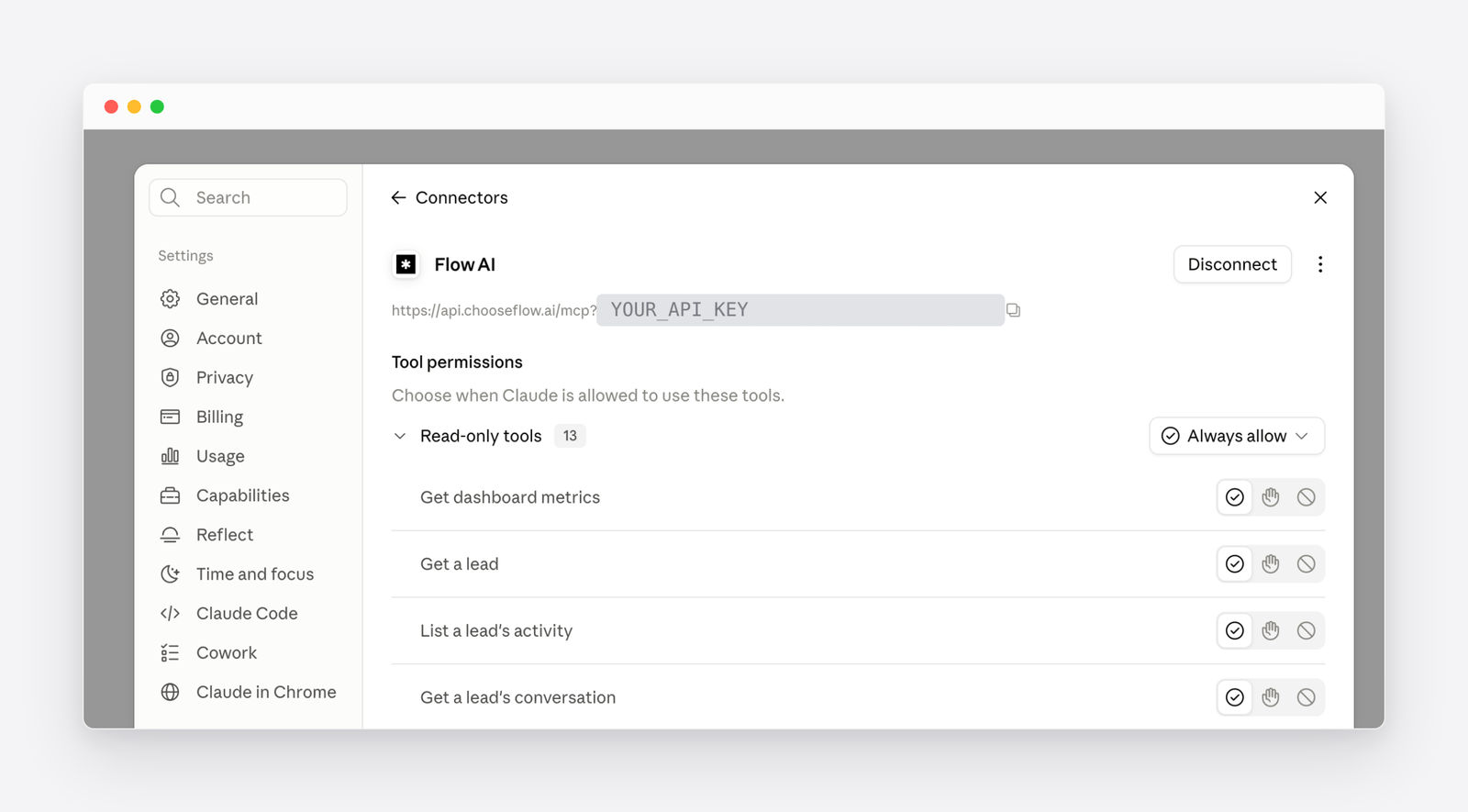The height and width of the screenshot is (812, 1468).
Task: Click the 'Tool permissions' heading
Action: 457,362
